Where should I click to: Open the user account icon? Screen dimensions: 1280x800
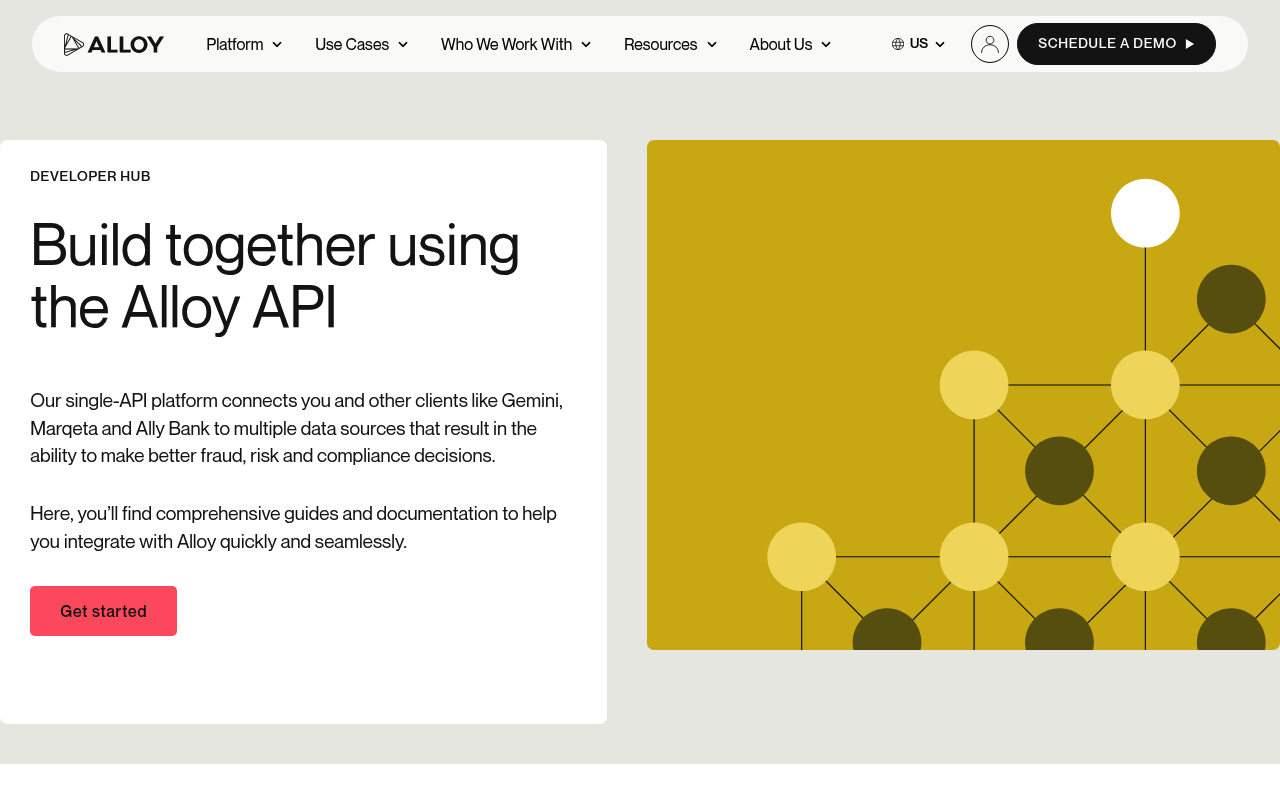click(990, 44)
